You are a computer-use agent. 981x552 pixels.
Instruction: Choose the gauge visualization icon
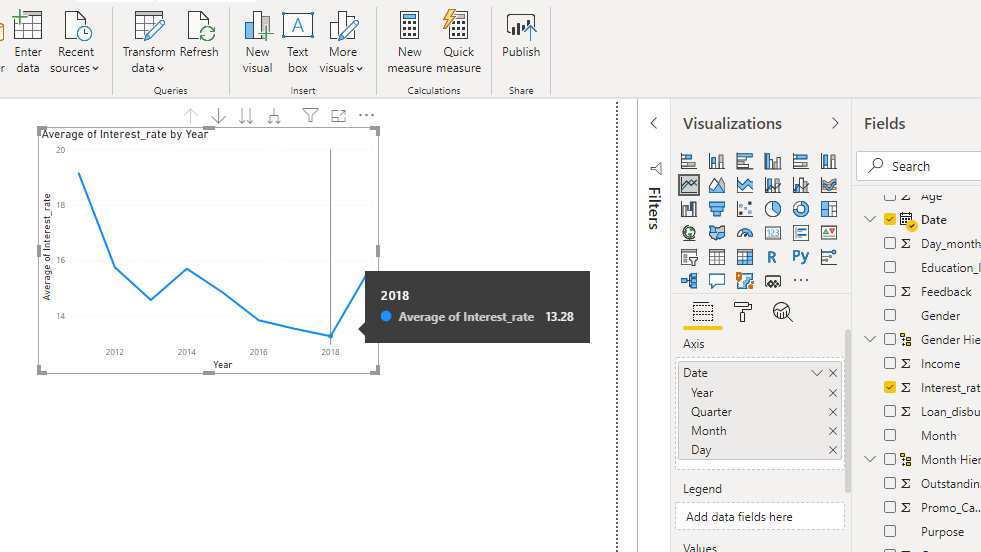pyautogui.click(x=744, y=233)
